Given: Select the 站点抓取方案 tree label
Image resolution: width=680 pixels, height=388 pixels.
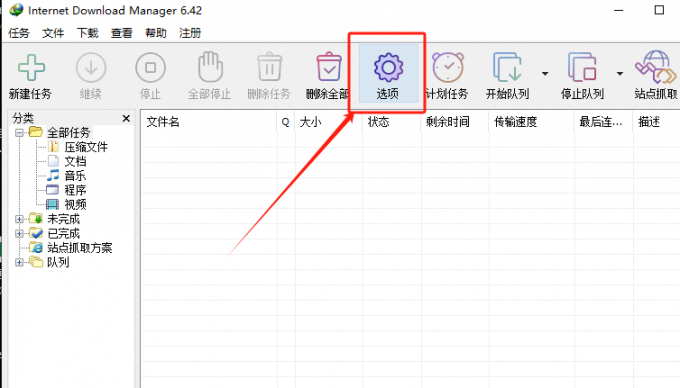Looking at the screenshot, I should tap(80, 248).
